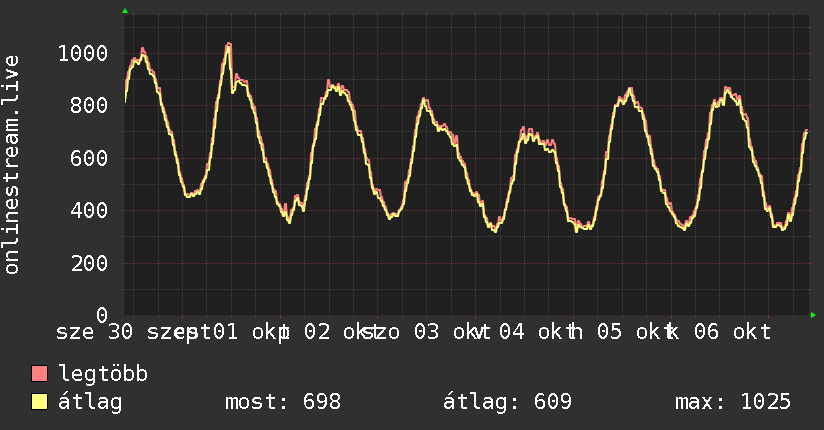
Task: Click the sze 30 date label
Action: 95,332
